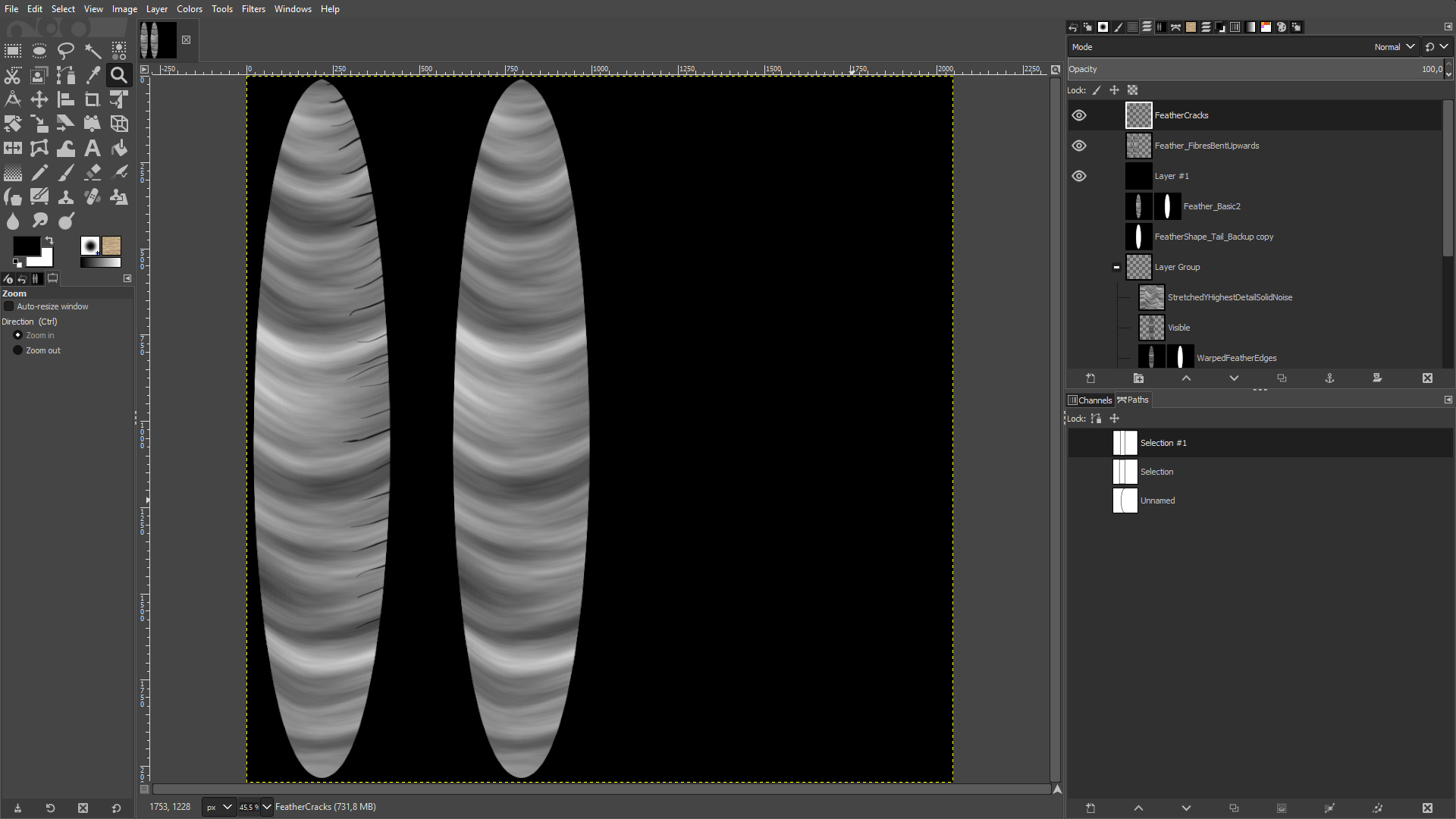Delete the selected path Selection #1
The height and width of the screenshot is (819, 1456).
1429,808
